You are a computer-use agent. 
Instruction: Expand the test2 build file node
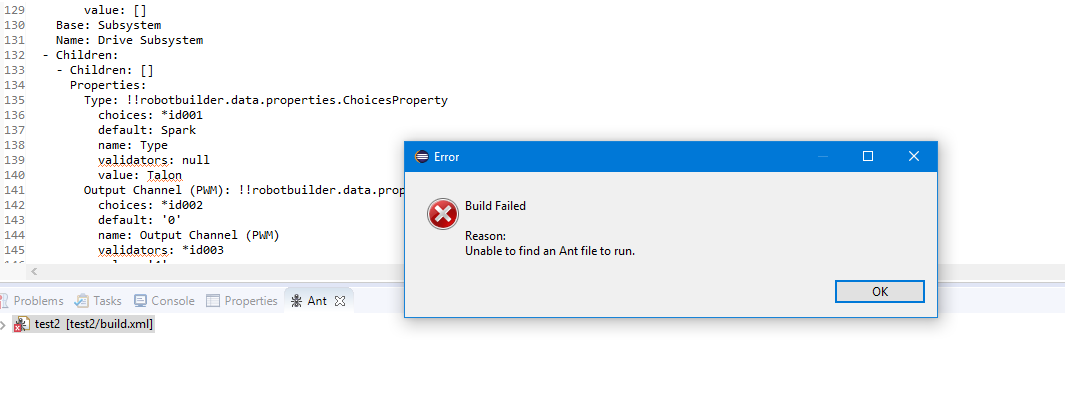[x=4, y=325]
